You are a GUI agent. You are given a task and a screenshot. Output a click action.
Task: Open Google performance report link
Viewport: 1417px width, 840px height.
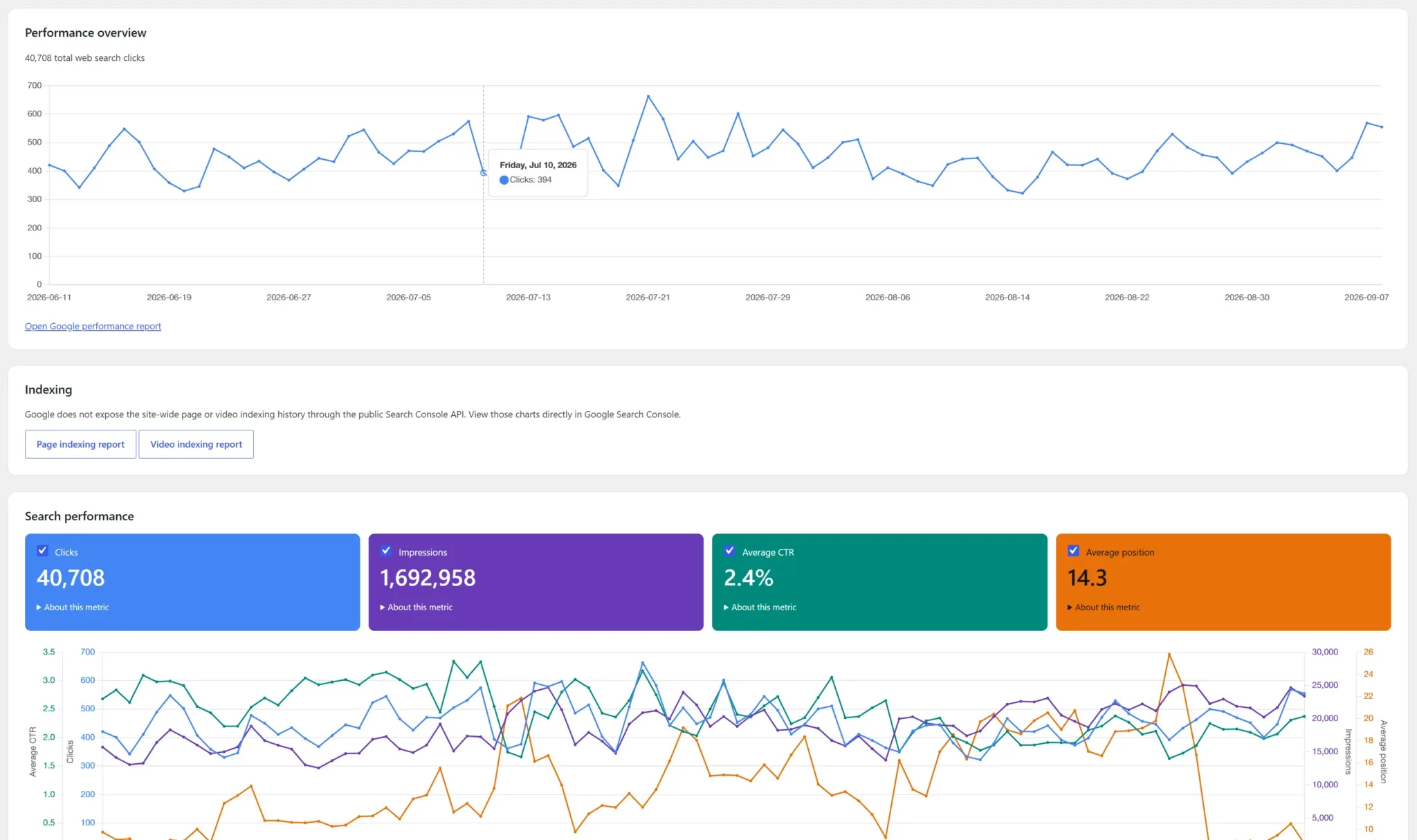tap(93, 326)
